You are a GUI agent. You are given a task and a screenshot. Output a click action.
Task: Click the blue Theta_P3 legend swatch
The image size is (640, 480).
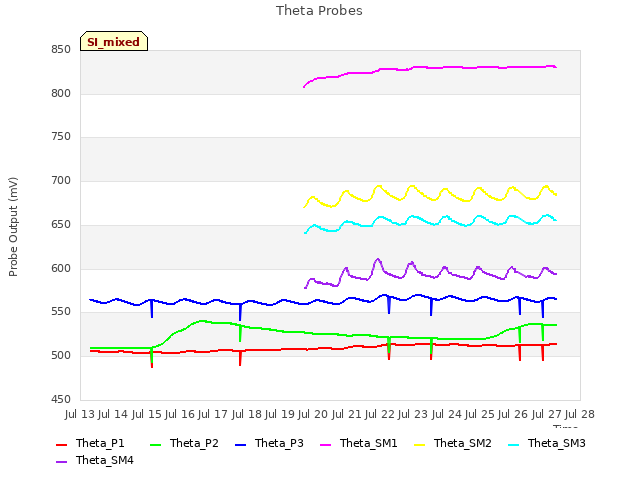(x=241, y=444)
